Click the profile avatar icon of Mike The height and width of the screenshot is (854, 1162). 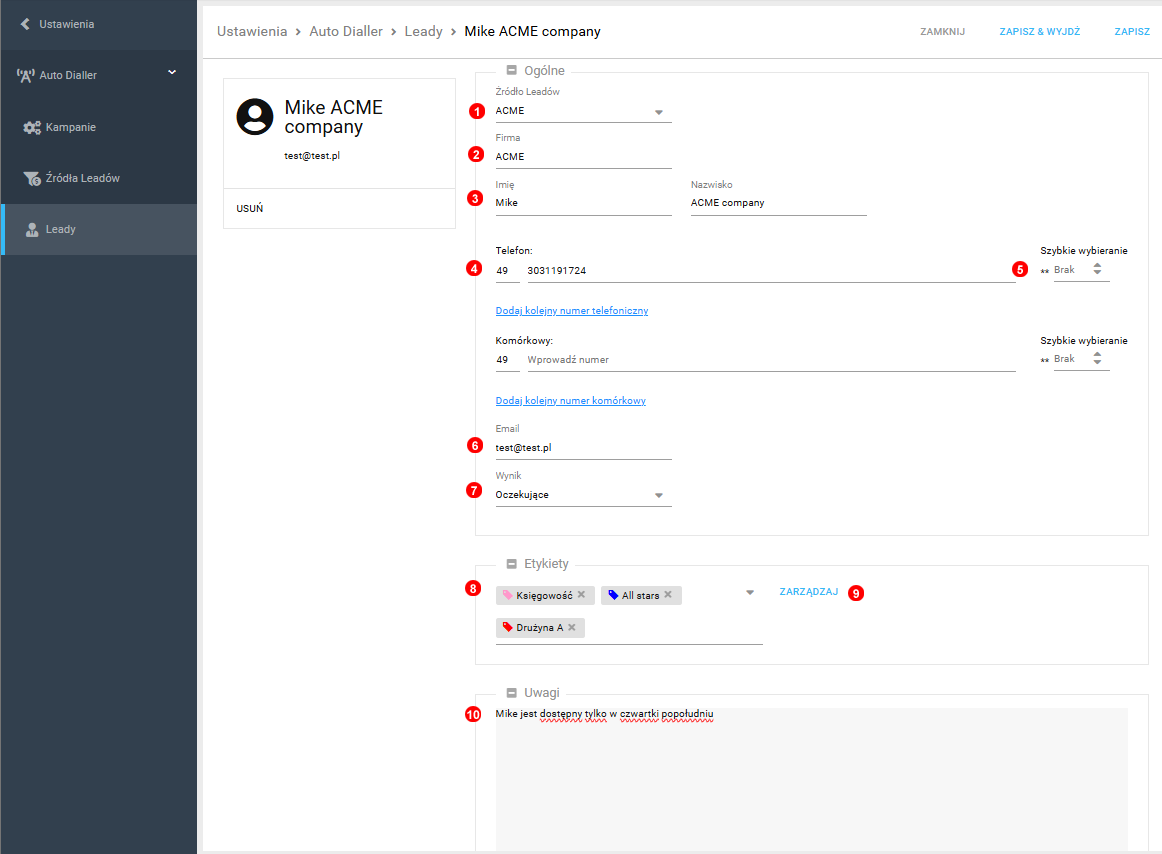(255, 117)
